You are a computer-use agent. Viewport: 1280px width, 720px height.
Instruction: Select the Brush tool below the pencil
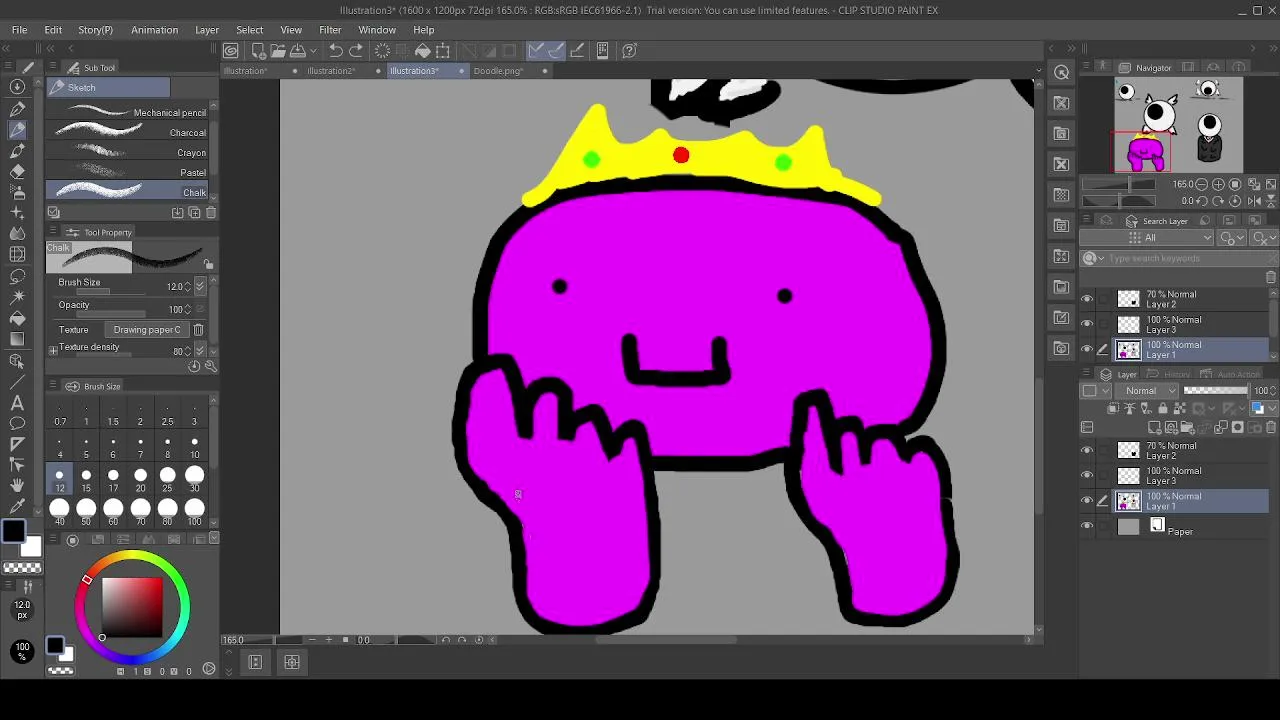(17, 150)
